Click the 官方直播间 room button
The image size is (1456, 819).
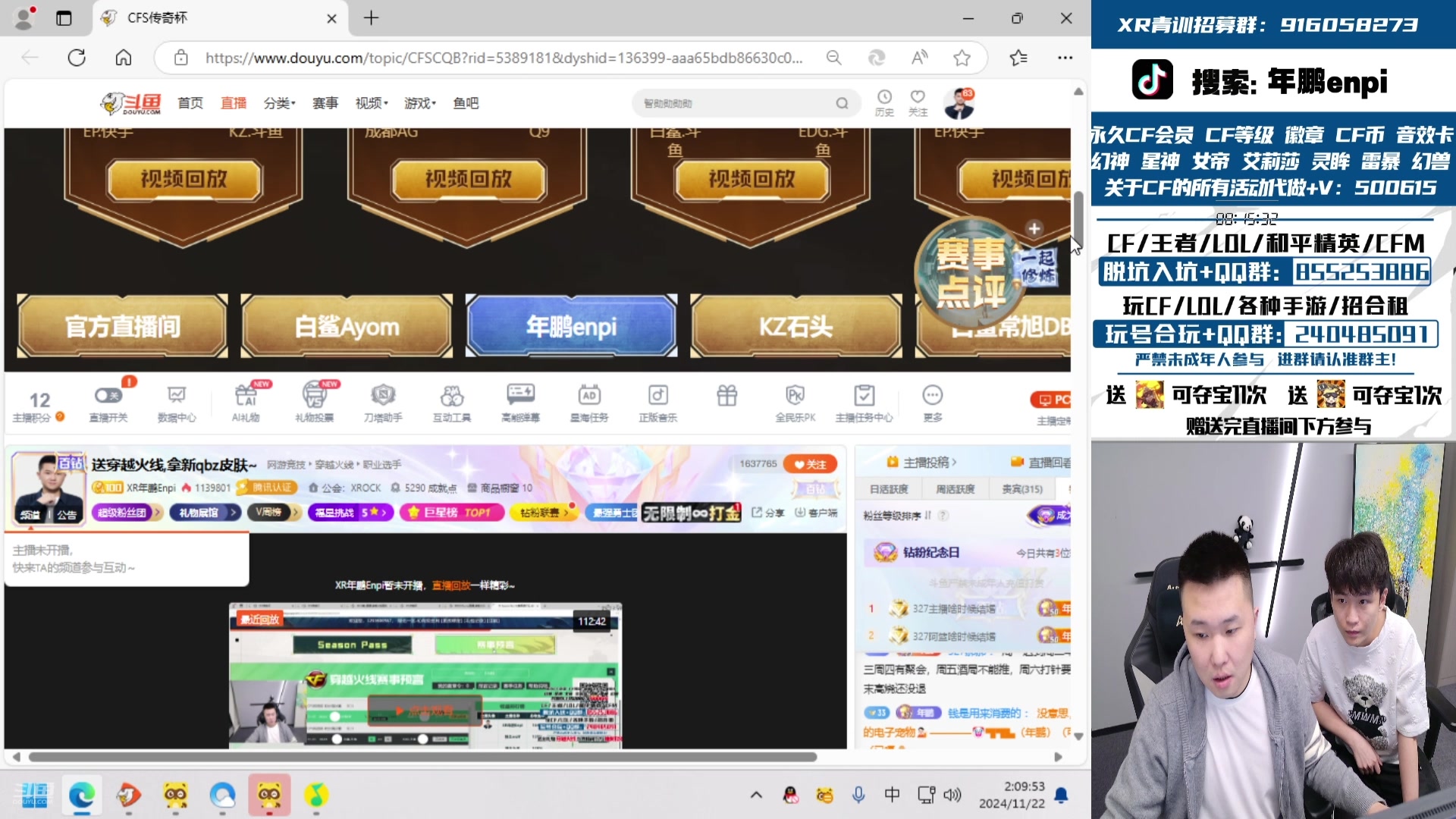(x=123, y=326)
